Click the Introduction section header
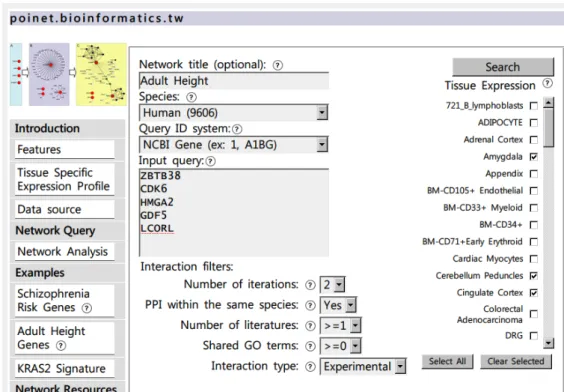This screenshot has width=564, height=392. click(x=67, y=128)
